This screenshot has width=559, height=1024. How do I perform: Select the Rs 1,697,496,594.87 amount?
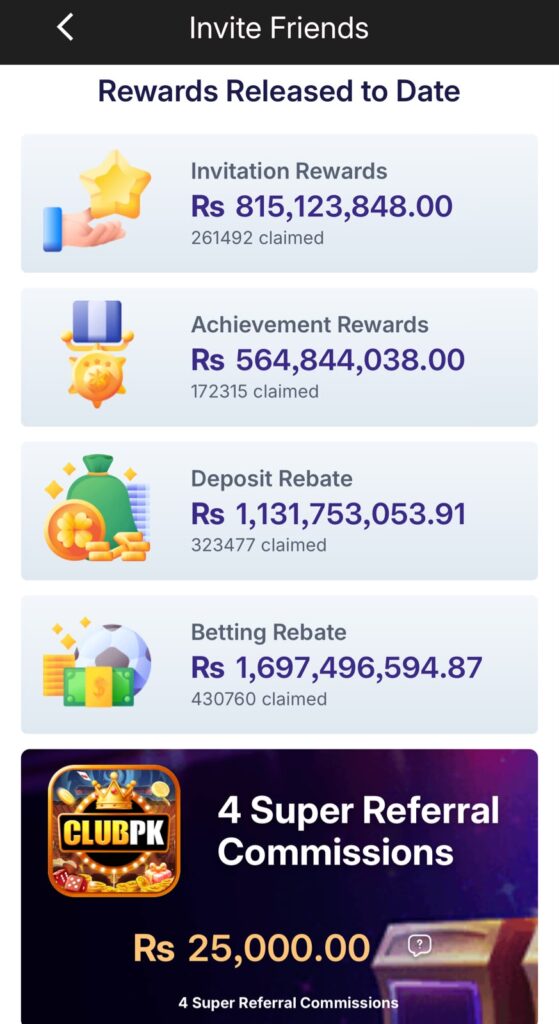pyautogui.click(x=337, y=667)
